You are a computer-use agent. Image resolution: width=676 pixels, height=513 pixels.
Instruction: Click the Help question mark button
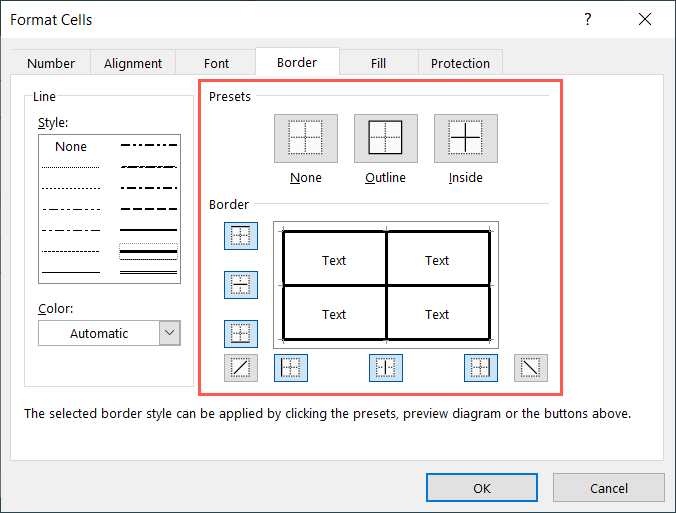tap(587, 19)
